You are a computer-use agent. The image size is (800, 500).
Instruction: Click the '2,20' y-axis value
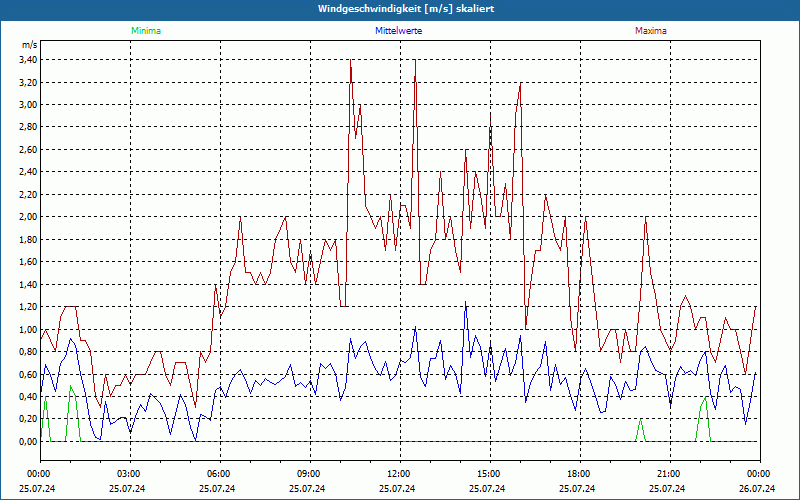click(29, 194)
